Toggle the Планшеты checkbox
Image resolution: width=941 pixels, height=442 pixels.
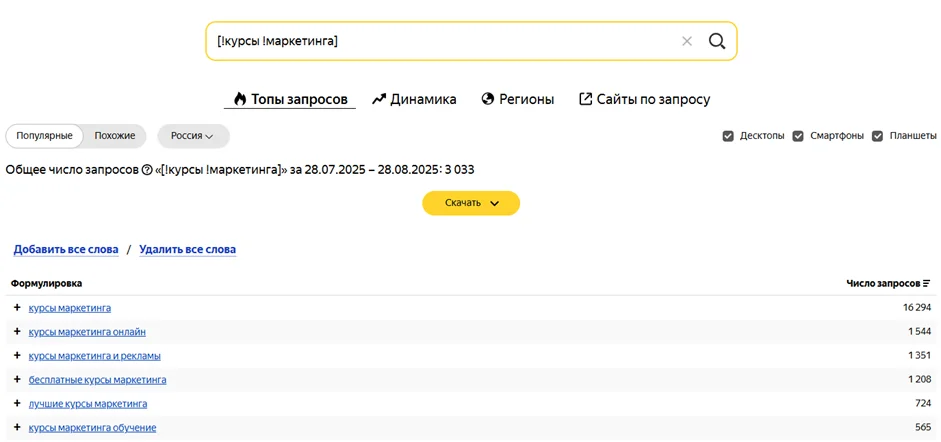point(877,136)
